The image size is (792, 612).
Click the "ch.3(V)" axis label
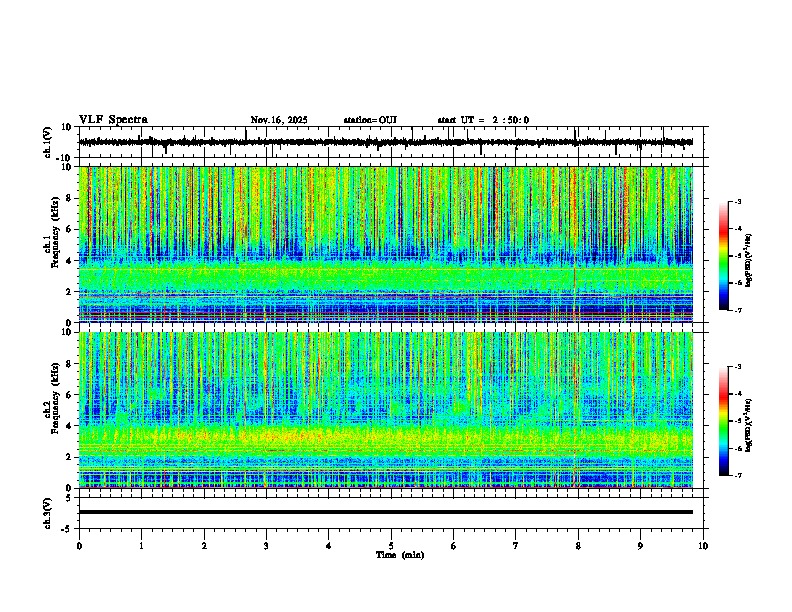coord(48,513)
